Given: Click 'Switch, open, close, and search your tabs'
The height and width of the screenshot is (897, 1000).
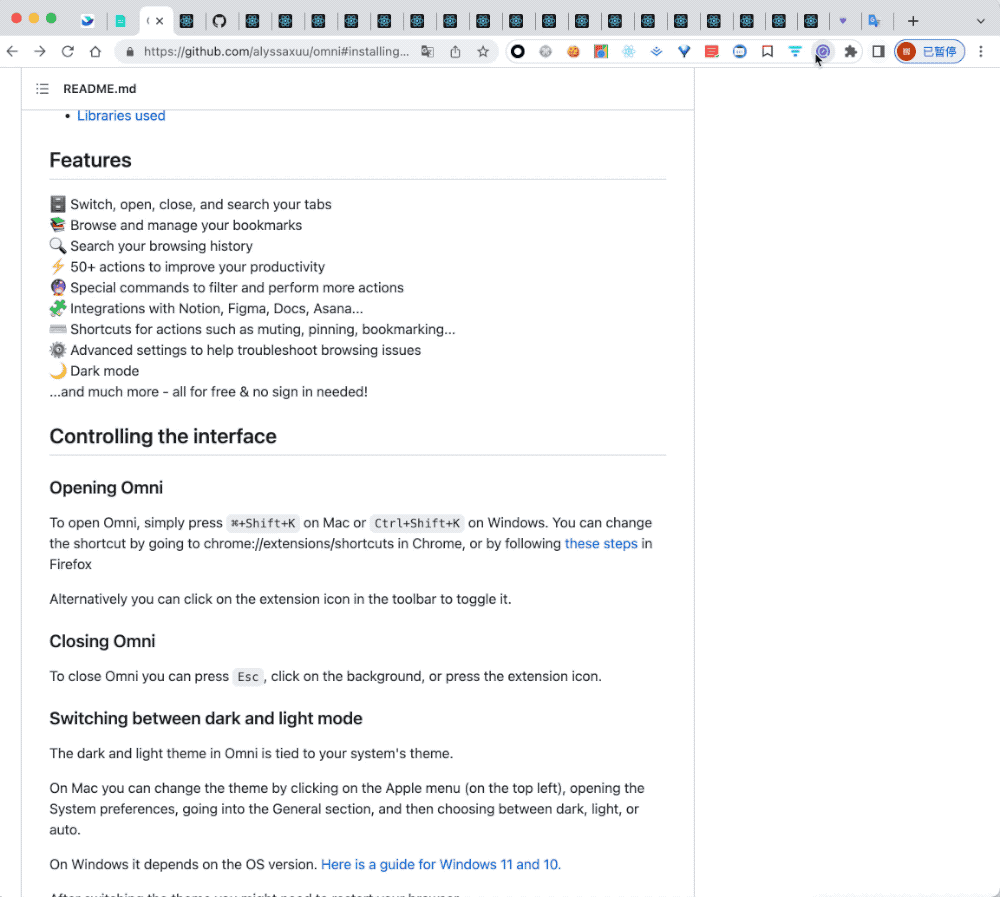Looking at the screenshot, I should point(201,204).
